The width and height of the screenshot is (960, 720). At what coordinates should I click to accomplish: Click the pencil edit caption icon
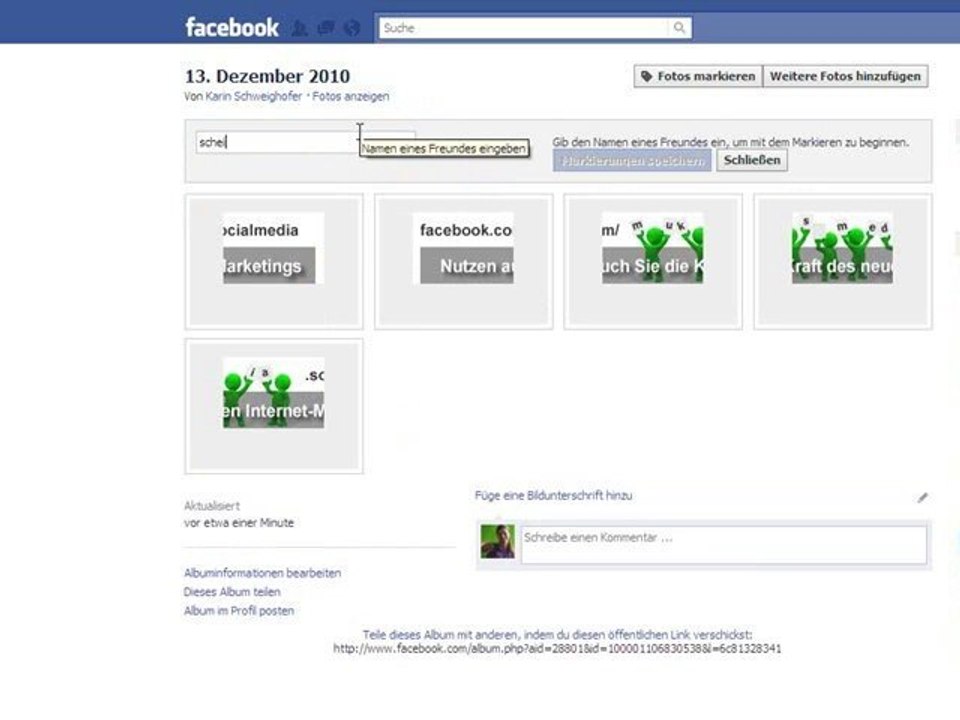coord(923,498)
